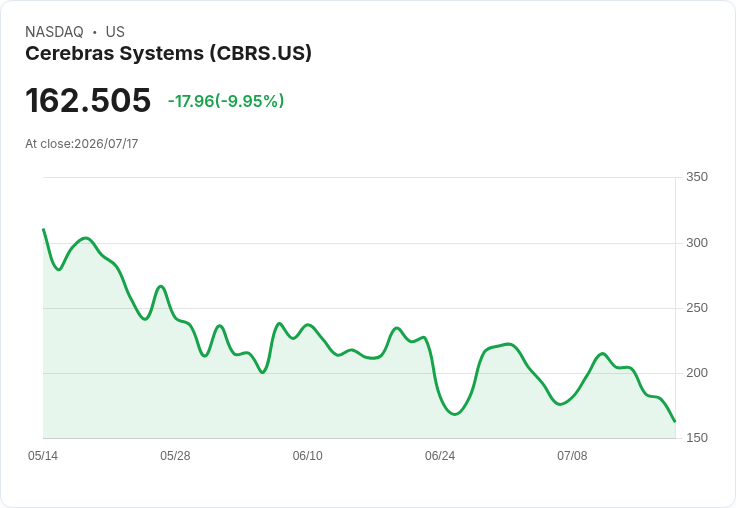The width and height of the screenshot is (736, 508).
Task: Click the 07/08 date label
Action: tap(572, 456)
